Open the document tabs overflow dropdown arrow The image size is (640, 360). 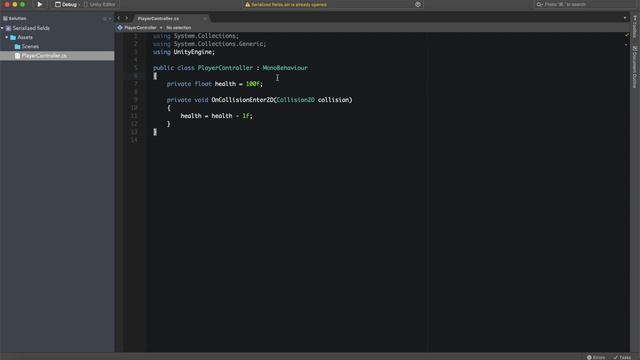(624, 18)
